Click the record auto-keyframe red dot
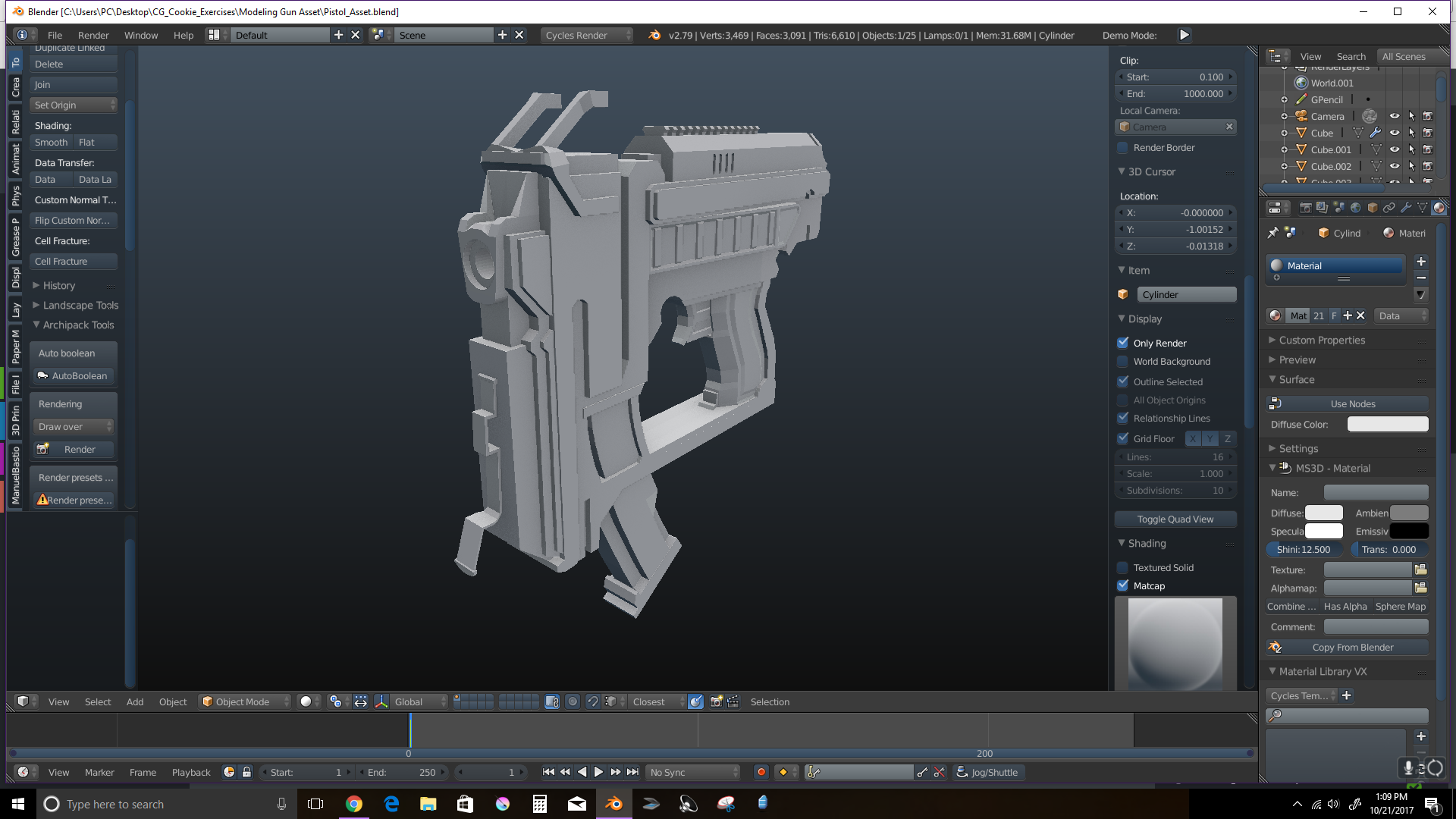 click(761, 772)
